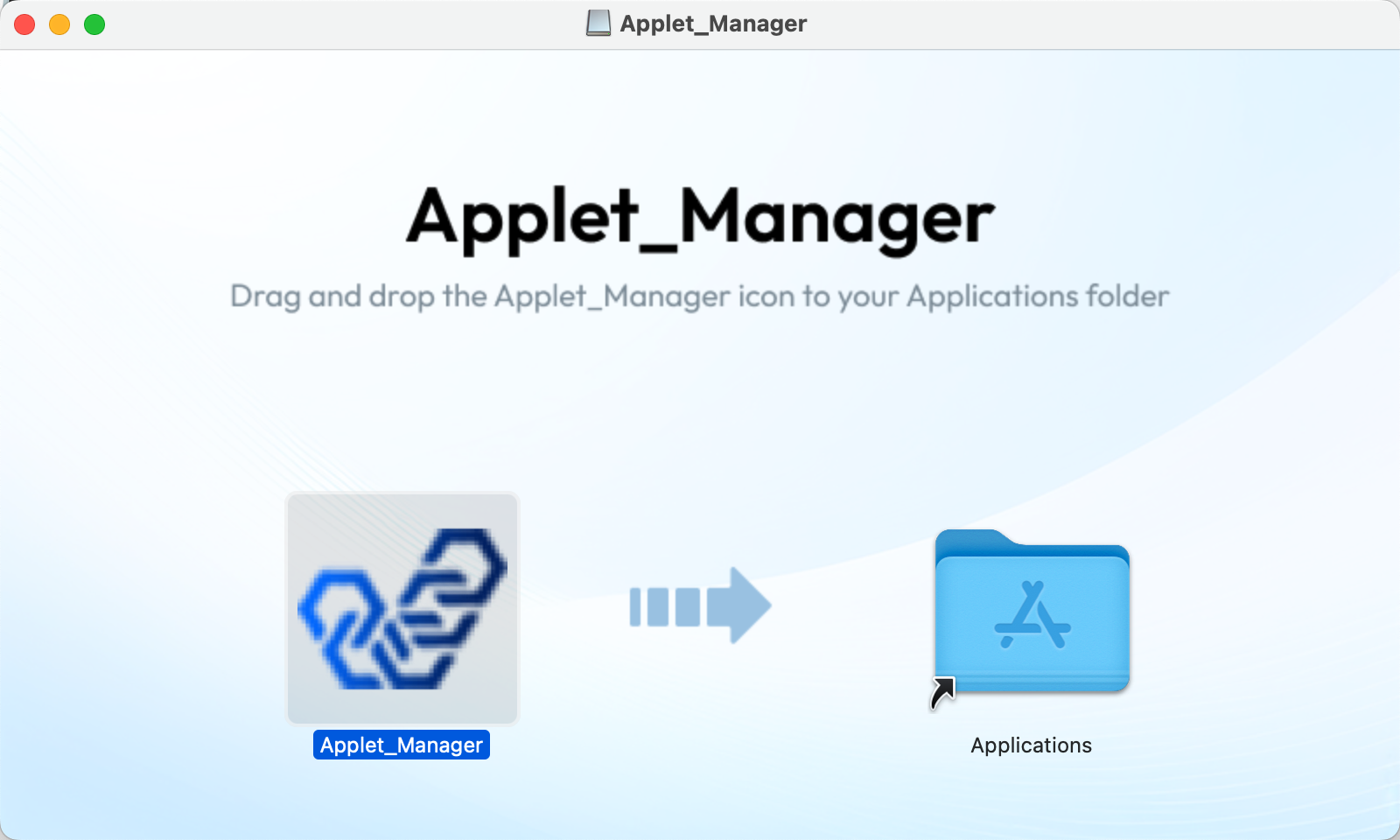
Task: Click the large Applet_Manager heading text
Action: pos(700,217)
